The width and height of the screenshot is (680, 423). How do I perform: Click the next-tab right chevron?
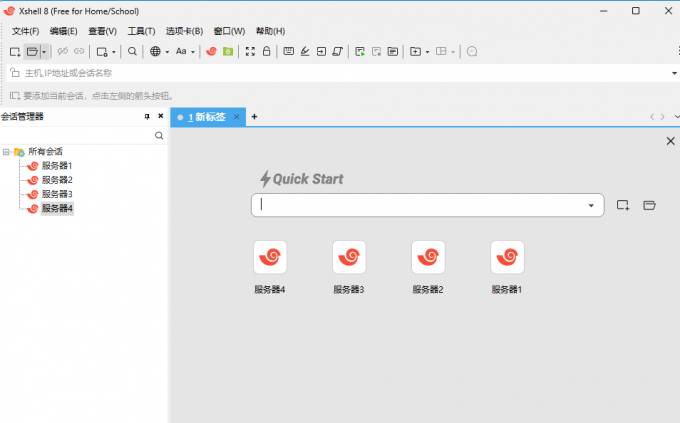[x=662, y=117]
